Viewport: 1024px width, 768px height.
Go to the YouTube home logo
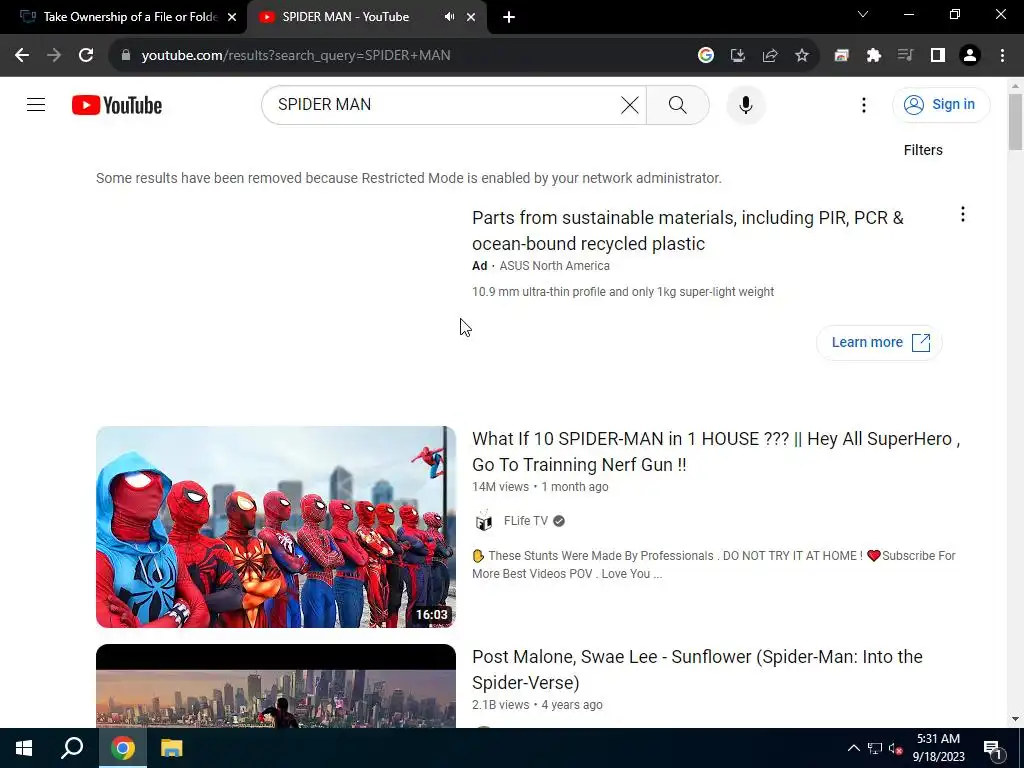coord(117,105)
